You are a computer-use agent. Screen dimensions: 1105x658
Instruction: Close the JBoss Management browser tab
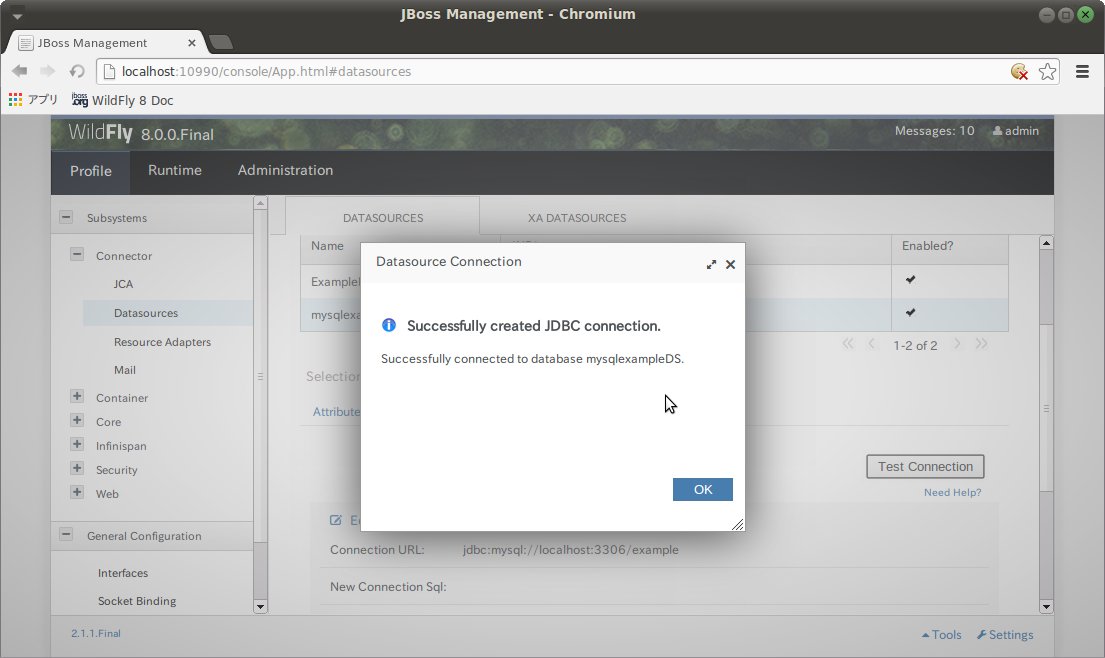pos(192,43)
